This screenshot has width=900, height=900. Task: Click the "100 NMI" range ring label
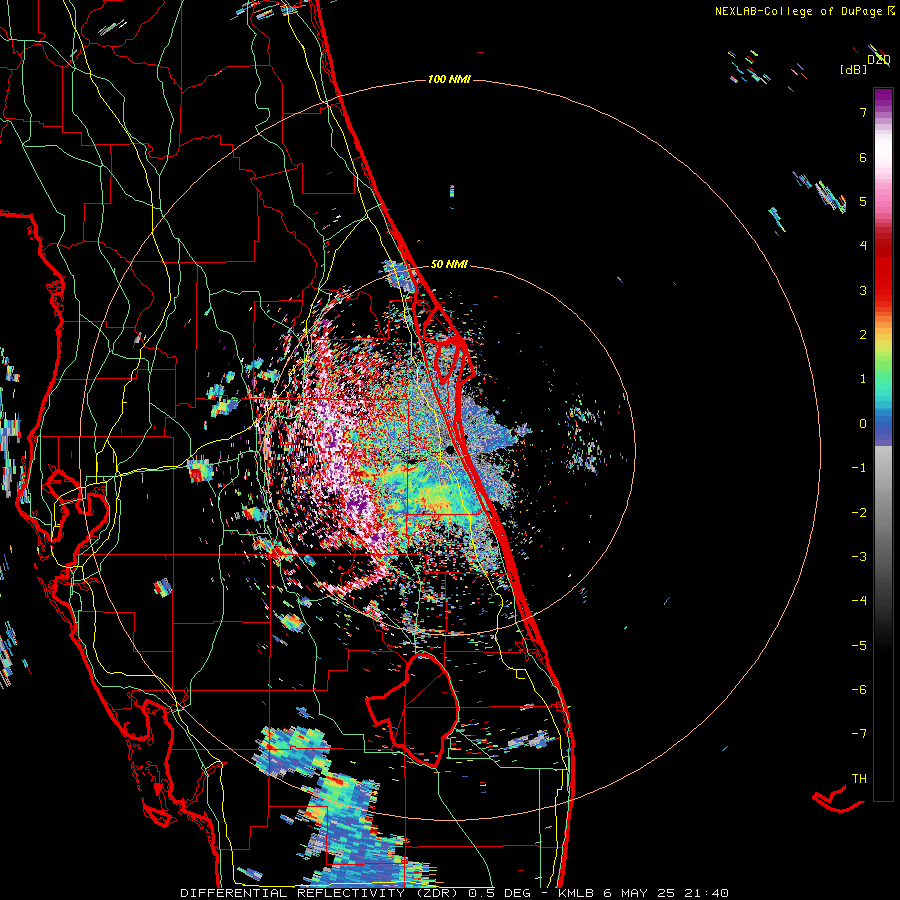tap(449, 79)
